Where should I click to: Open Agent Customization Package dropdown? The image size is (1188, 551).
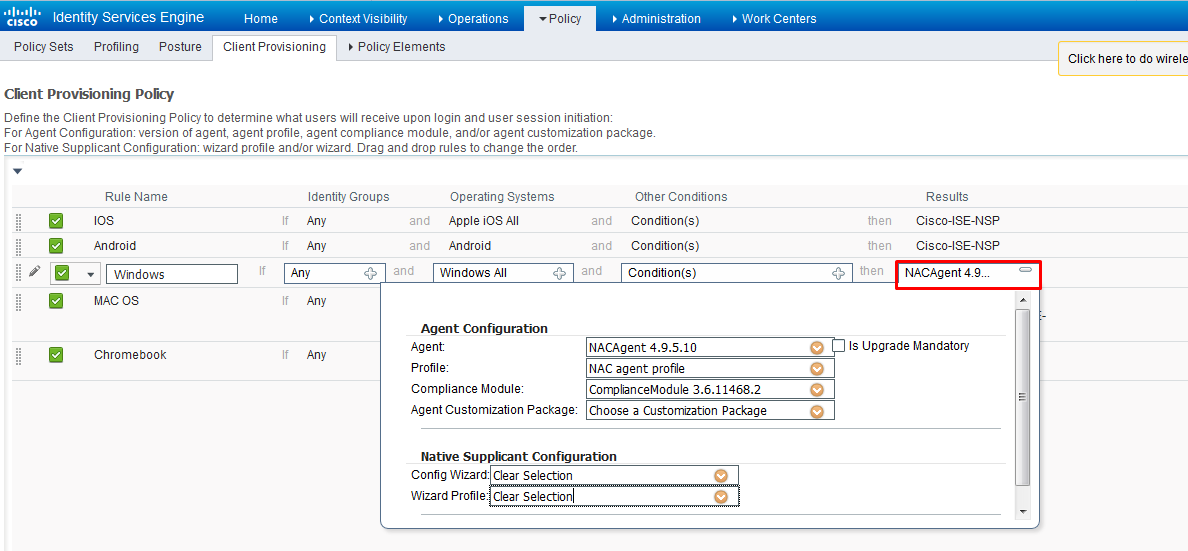(x=817, y=412)
